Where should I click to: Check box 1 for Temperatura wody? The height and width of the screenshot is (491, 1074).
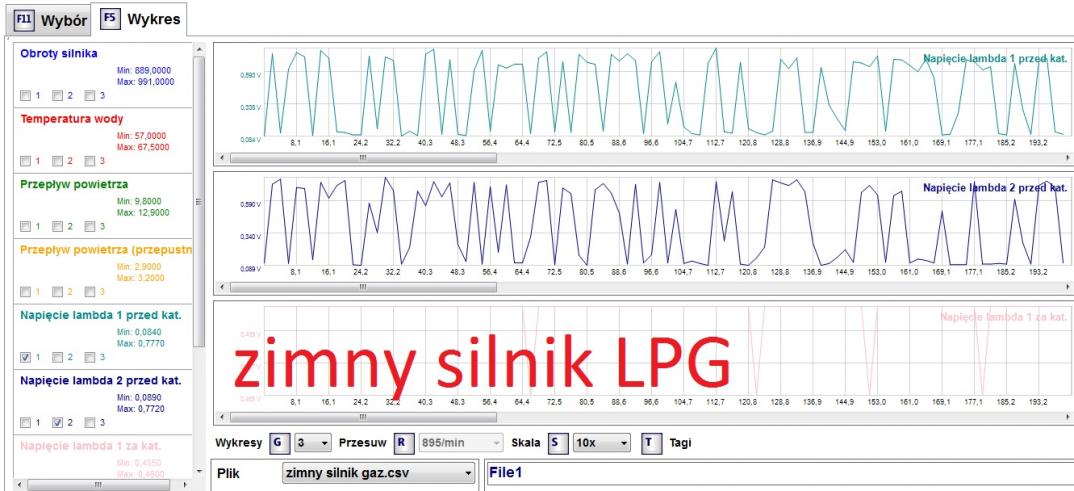(x=25, y=162)
